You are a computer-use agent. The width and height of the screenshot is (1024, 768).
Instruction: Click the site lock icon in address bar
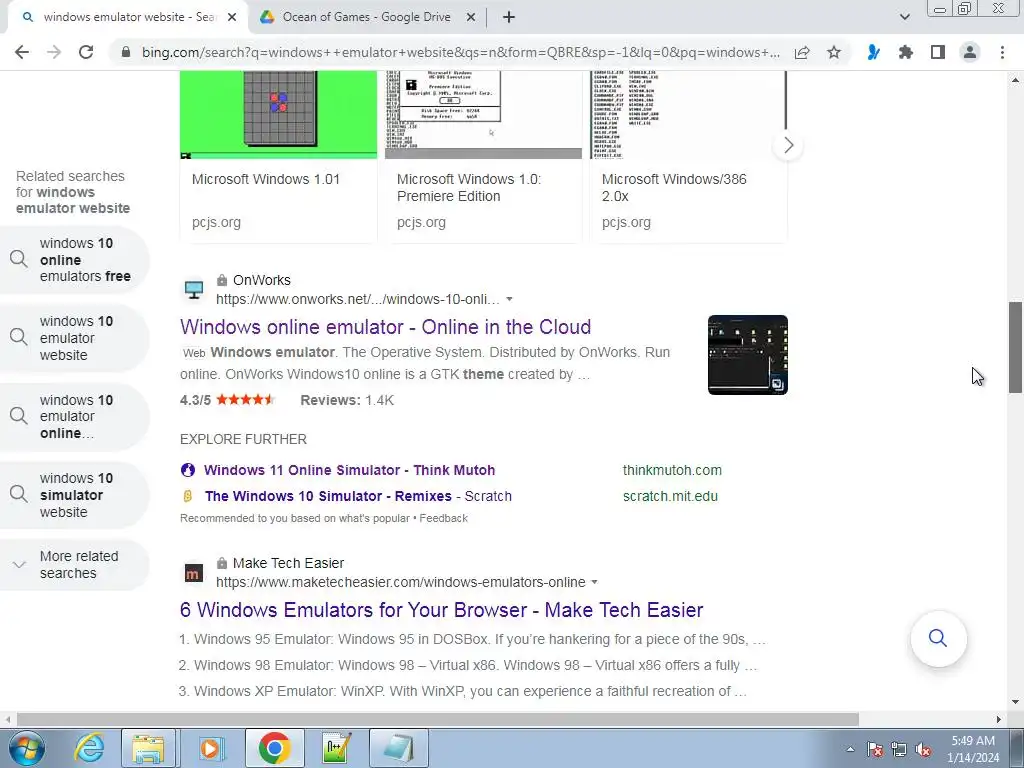point(126,52)
